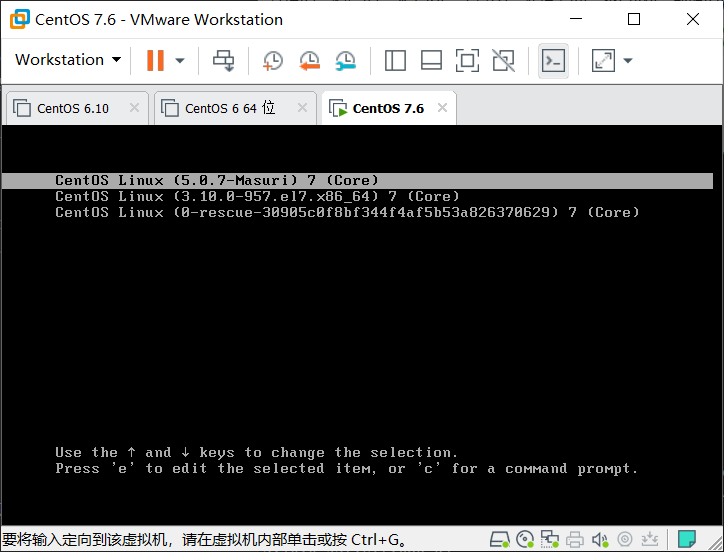Image resolution: width=724 pixels, height=552 pixels.
Task: Pause the virtual machine
Action: (155, 60)
